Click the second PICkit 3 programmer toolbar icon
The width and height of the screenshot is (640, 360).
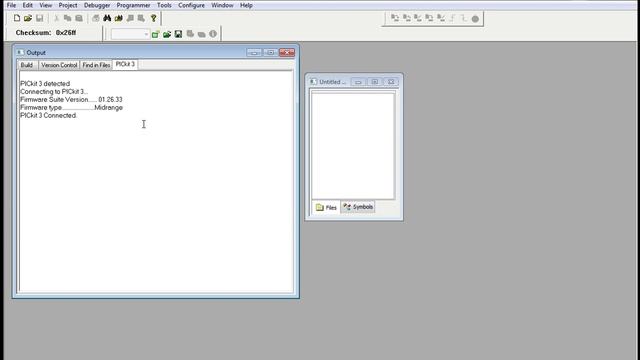[407, 18]
